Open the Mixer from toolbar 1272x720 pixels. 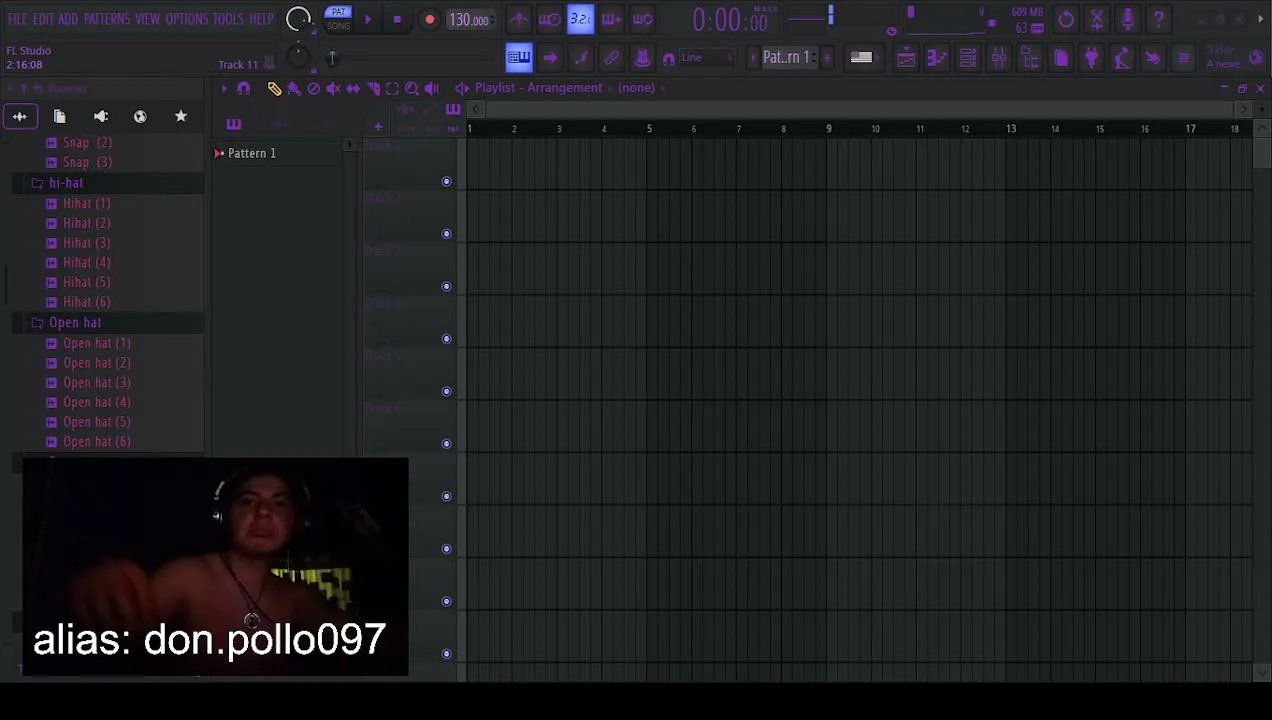(999, 58)
